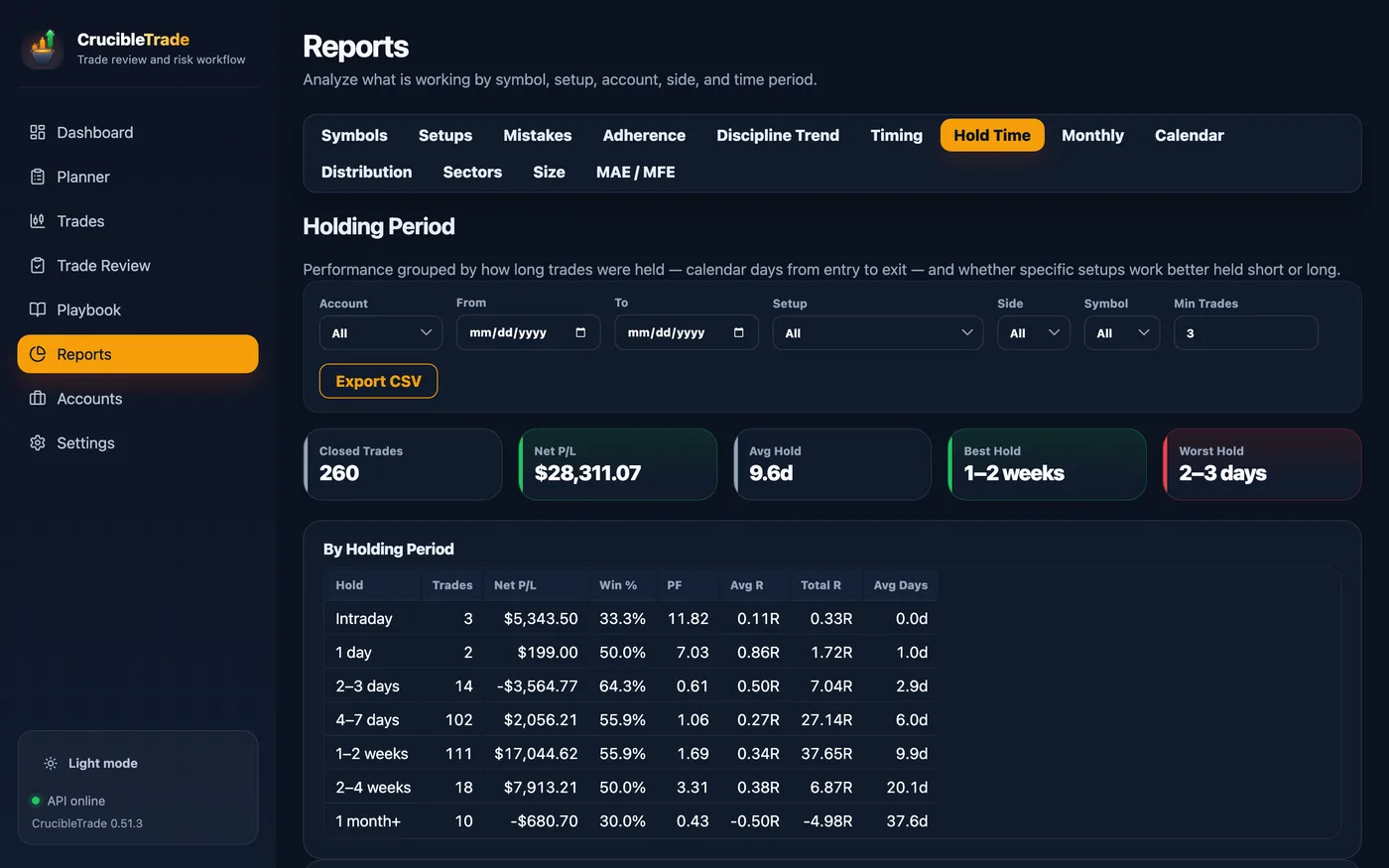The width and height of the screenshot is (1389, 868).
Task: Open the MAE / MFE tab
Action: pos(635,172)
